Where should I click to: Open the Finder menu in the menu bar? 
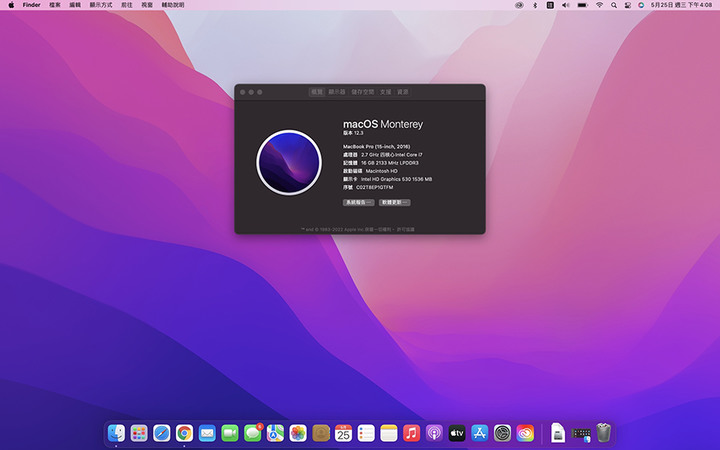coord(32,5)
